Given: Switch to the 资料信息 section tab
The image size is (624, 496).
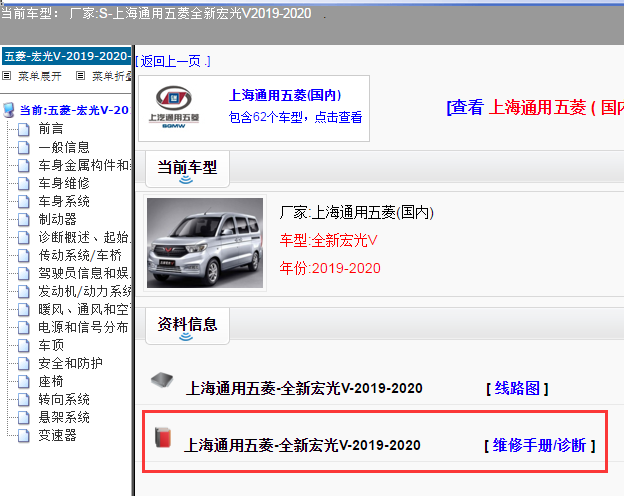Looking at the screenshot, I should click(x=187, y=326).
